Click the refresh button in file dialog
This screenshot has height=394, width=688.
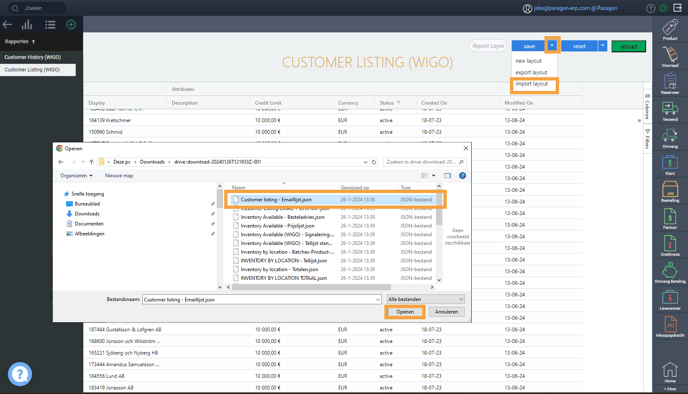pyautogui.click(x=374, y=162)
